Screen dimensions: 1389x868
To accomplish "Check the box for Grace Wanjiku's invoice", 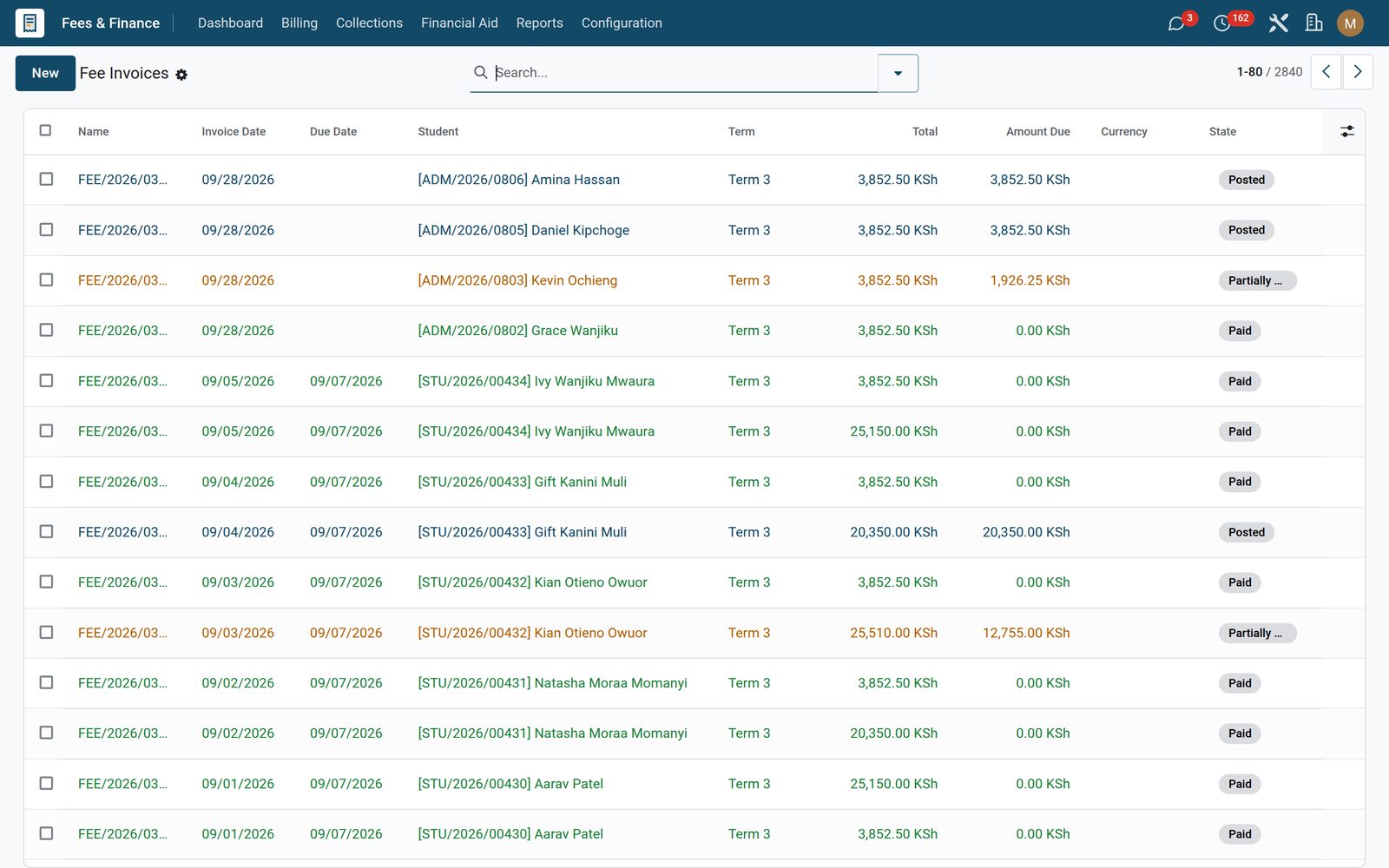I will 46,330.
